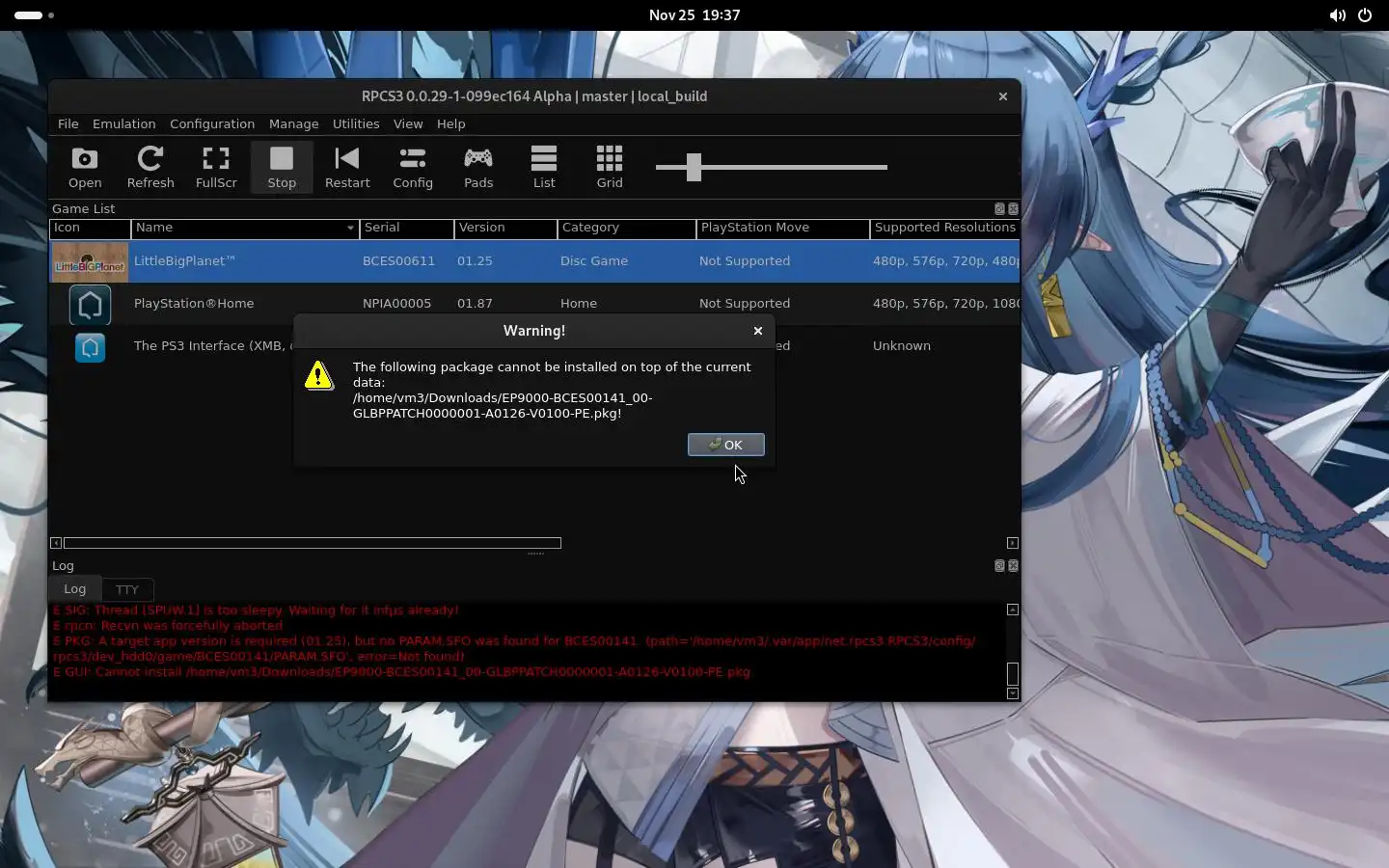Image resolution: width=1389 pixels, height=868 pixels.
Task: Click the Refresh game list icon
Action: (x=150, y=167)
